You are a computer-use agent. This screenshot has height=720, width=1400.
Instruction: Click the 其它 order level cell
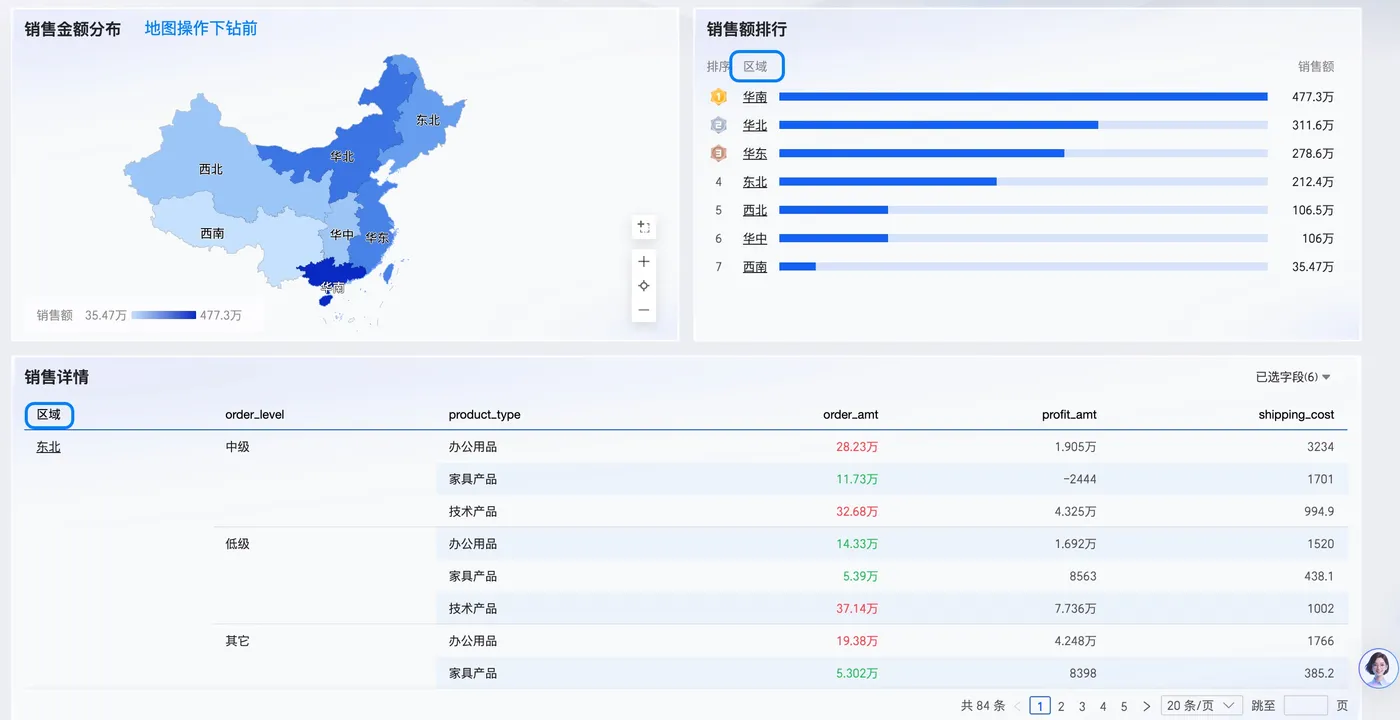tap(238, 641)
